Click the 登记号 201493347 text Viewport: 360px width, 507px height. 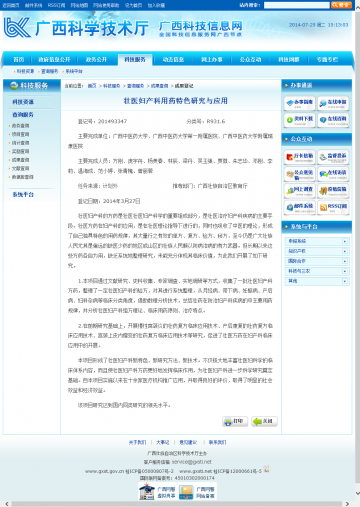102,121
